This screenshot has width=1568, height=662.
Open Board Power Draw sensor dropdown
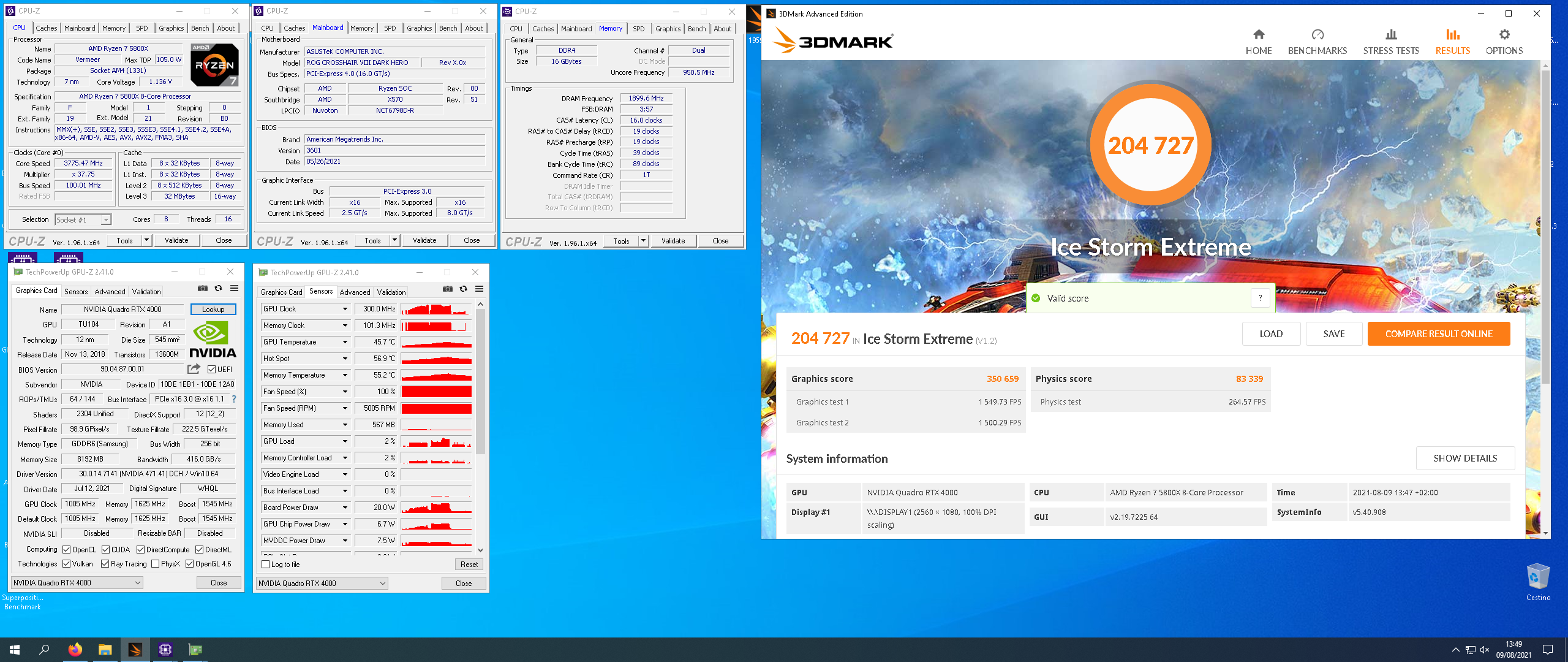point(345,508)
